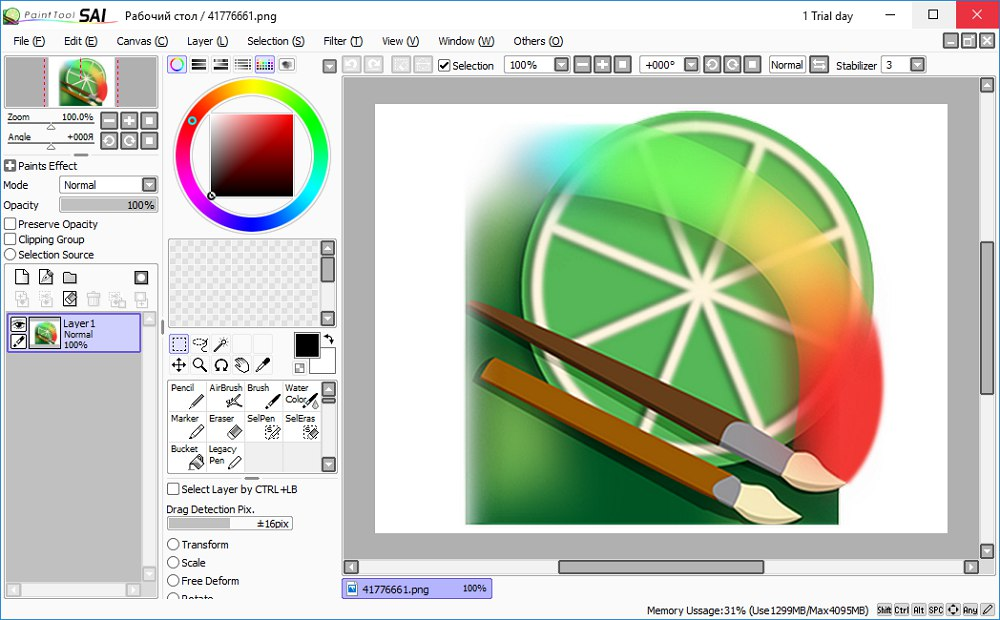Viewport: 1000px width, 620px height.
Task: Open the Others menu
Action: (x=538, y=41)
